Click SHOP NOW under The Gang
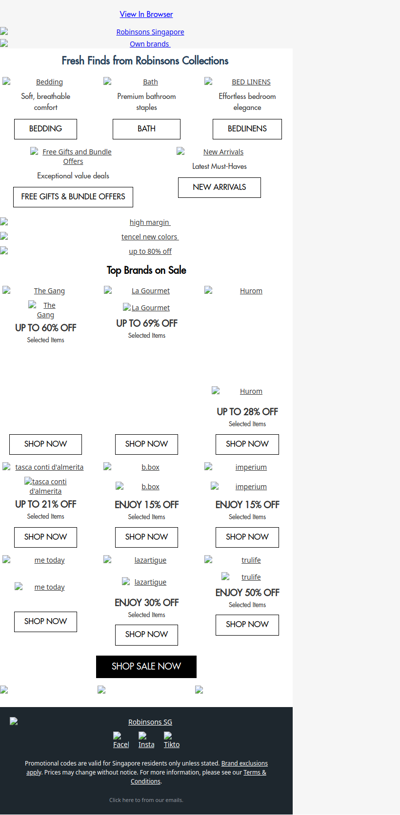The image size is (400, 815). (x=45, y=444)
